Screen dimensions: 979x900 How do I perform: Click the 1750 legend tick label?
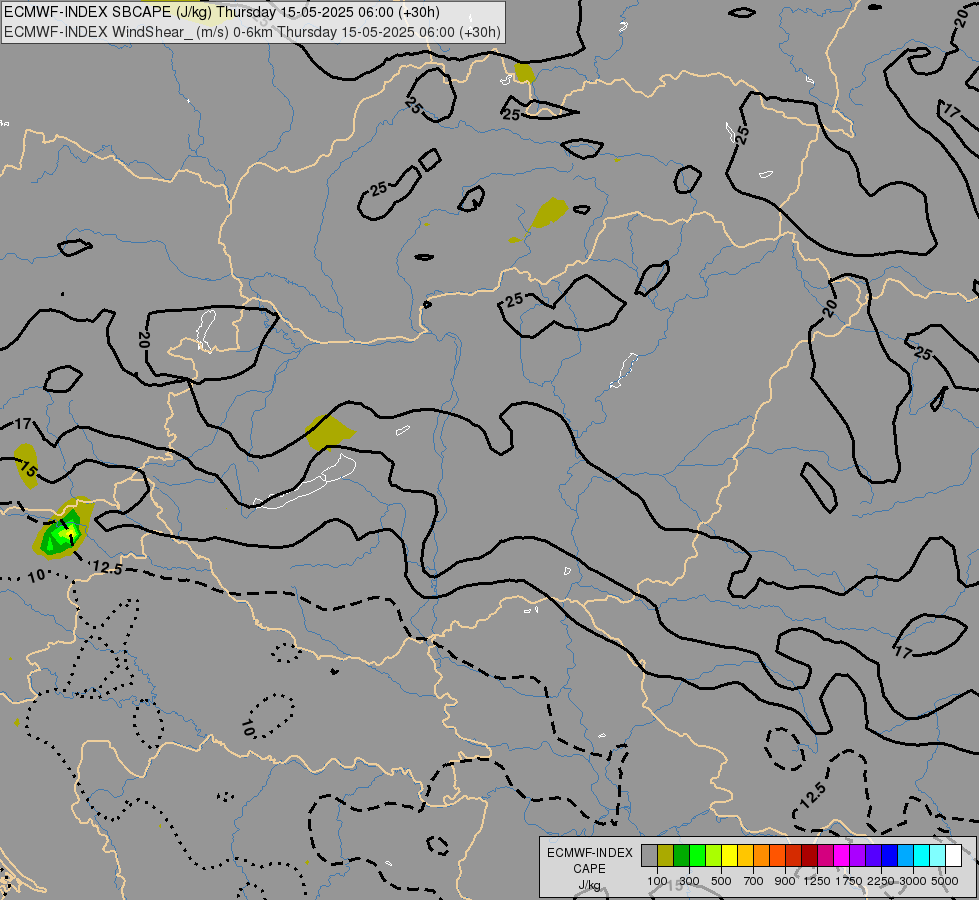849,881
